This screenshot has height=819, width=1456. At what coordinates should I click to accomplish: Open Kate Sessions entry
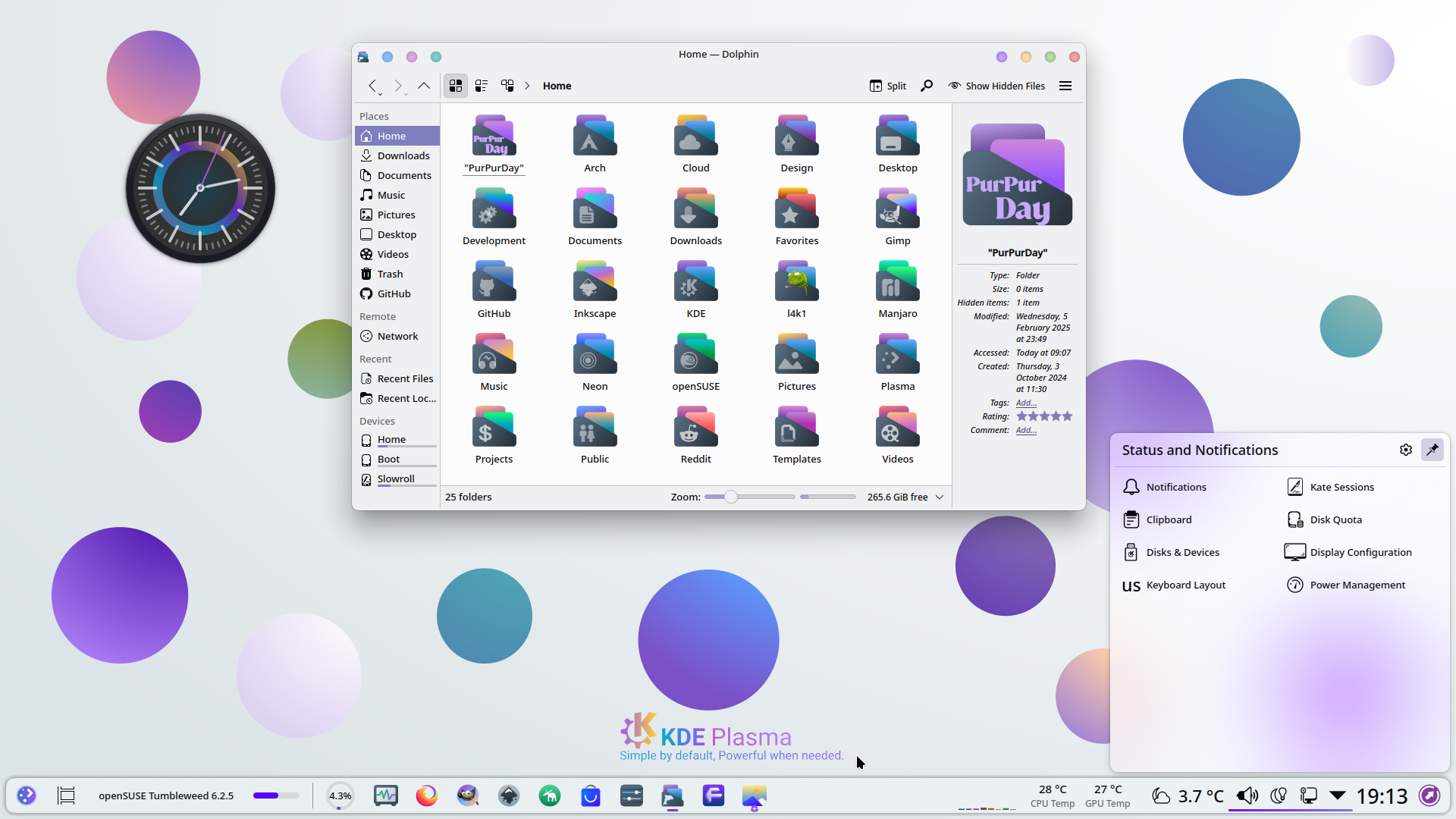1330,487
